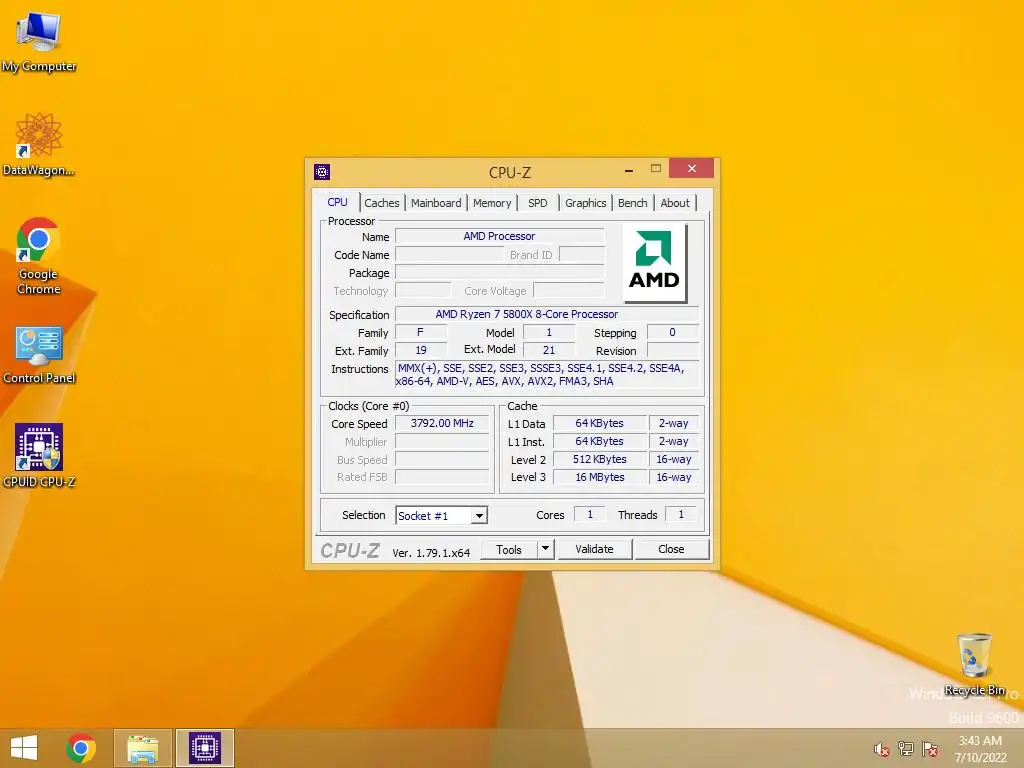The image size is (1024, 768).
Task: Select the Control Panel desktop icon
Action: (39, 353)
